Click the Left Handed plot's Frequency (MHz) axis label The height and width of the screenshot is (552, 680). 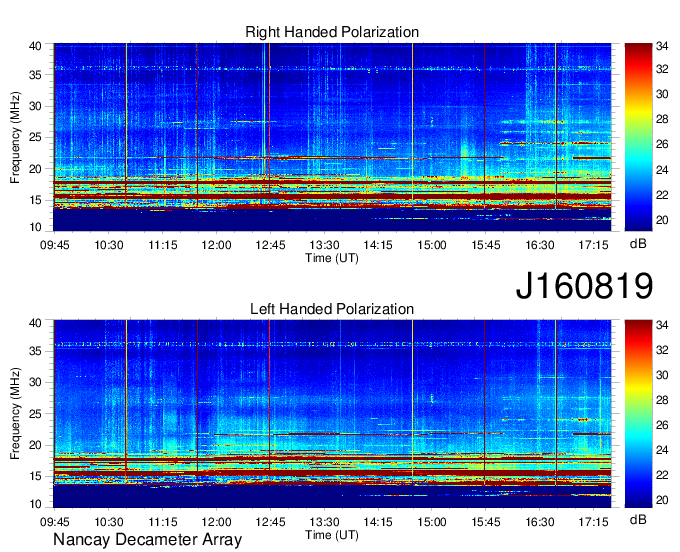tap(15, 414)
